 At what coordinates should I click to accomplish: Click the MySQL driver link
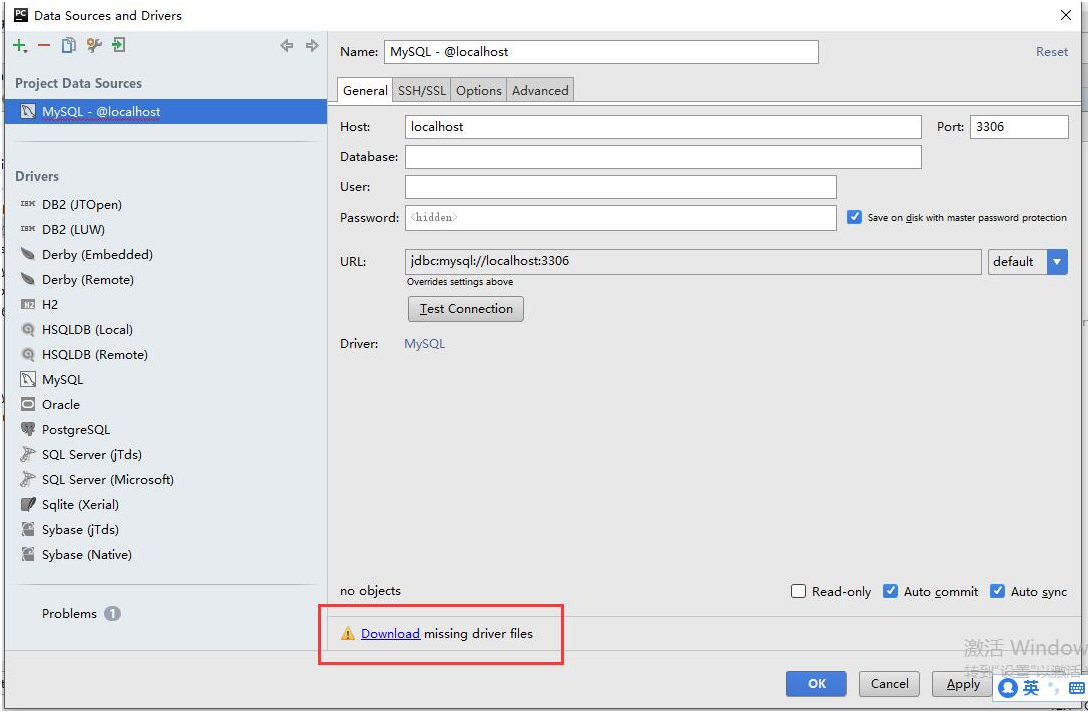point(425,344)
